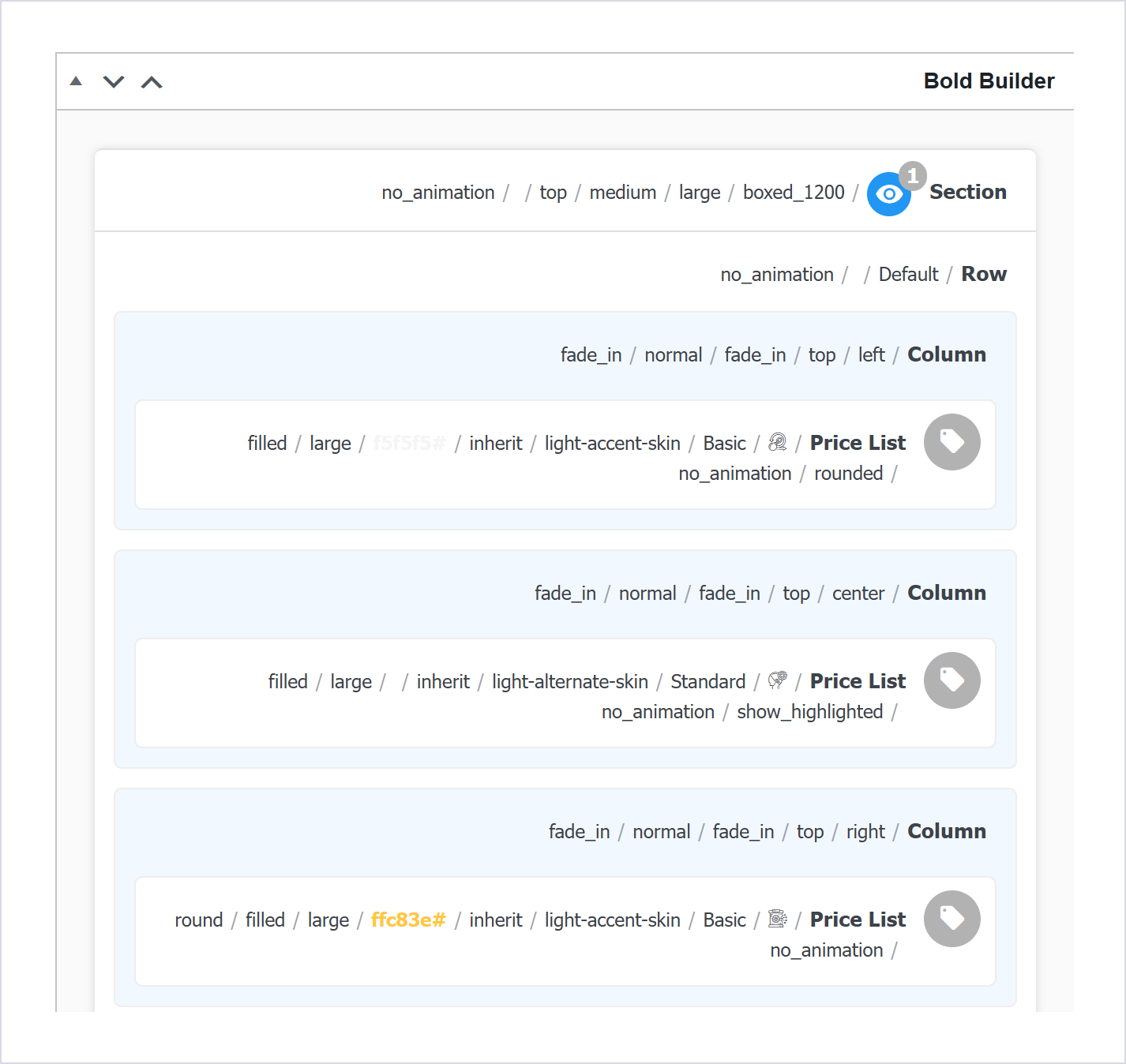
Task: Click 'medium' in the Section parameters
Action: pos(623,193)
